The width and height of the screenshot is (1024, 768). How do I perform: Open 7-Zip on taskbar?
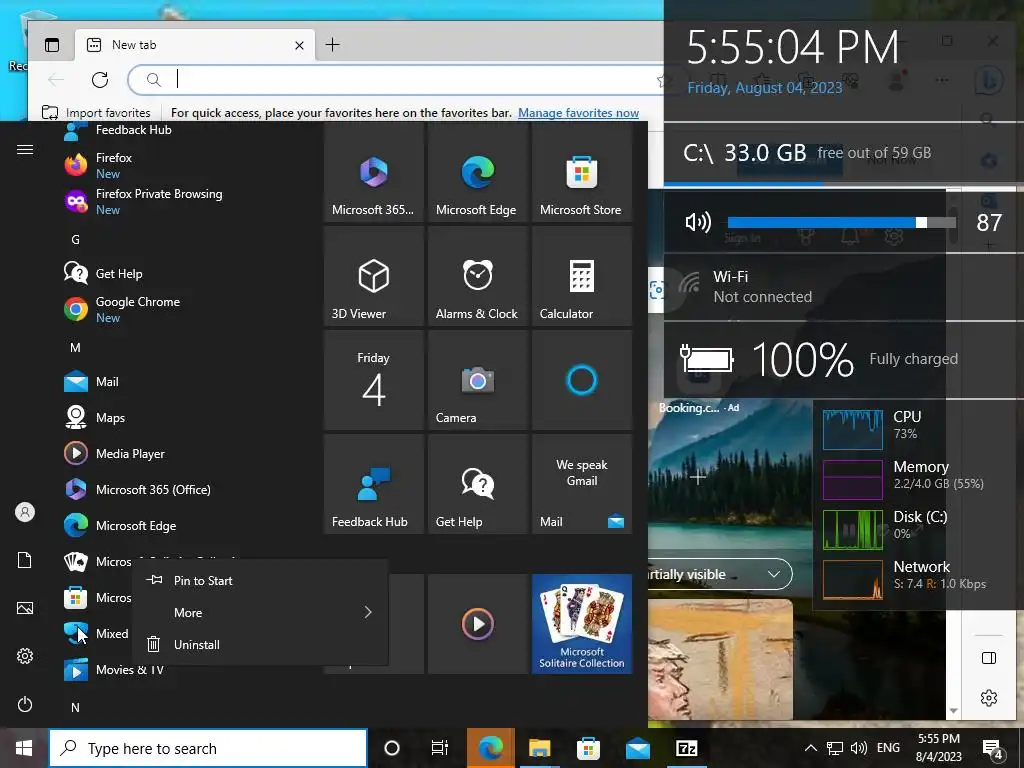click(x=686, y=748)
